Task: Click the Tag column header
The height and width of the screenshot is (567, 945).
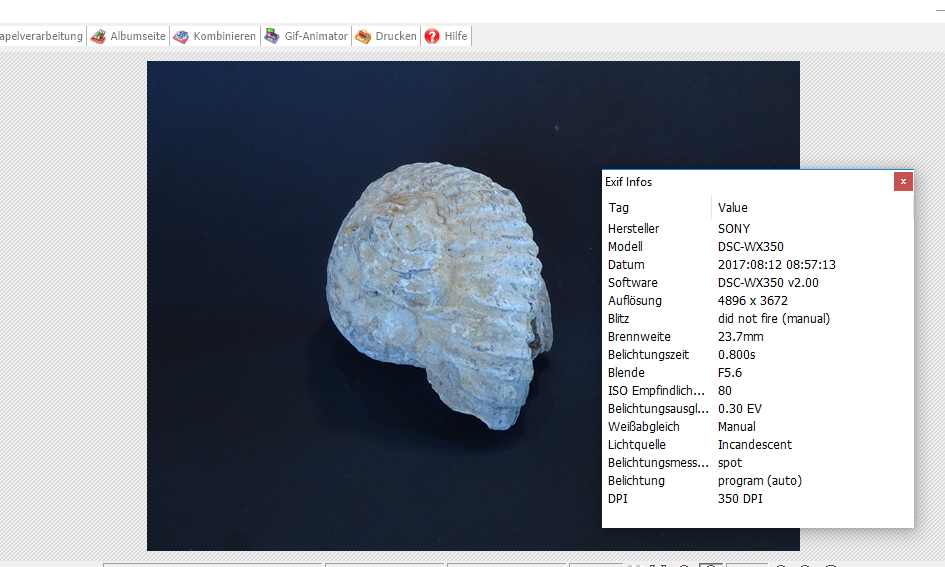Action: [619, 208]
